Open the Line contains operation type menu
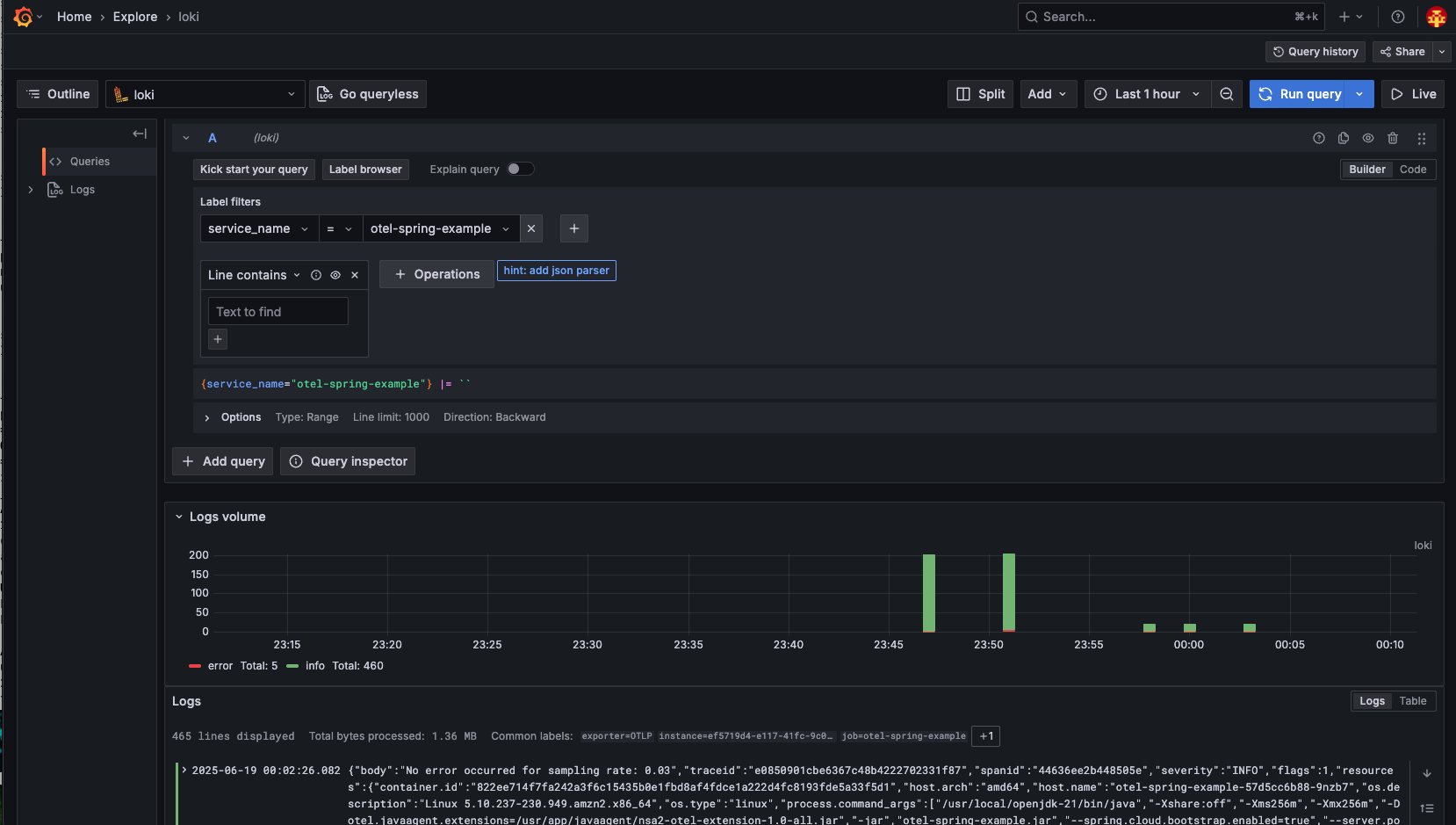This screenshot has height=825, width=1456. coord(254,275)
